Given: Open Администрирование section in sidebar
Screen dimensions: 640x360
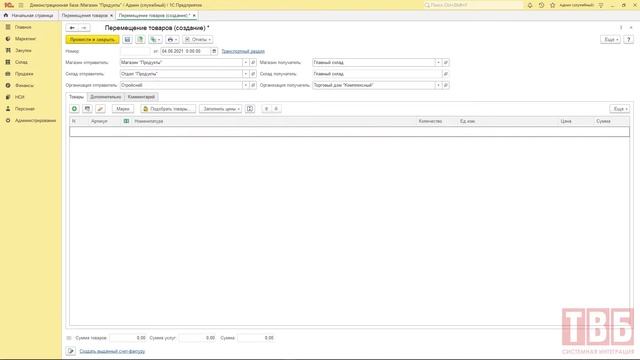Looking at the screenshot, I should point(35,120).
